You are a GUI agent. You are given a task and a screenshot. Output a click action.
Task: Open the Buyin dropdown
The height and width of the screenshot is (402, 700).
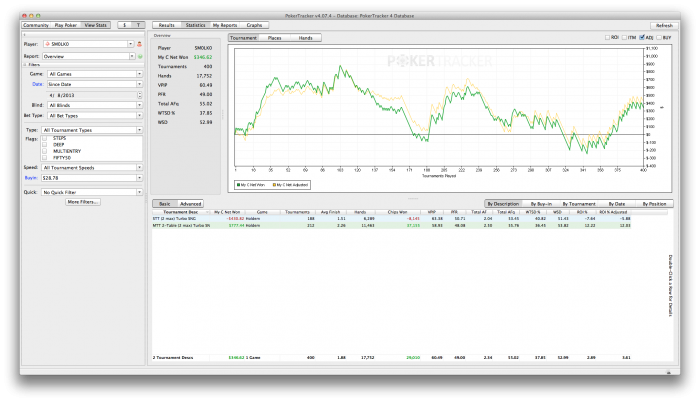coord(139,178)
